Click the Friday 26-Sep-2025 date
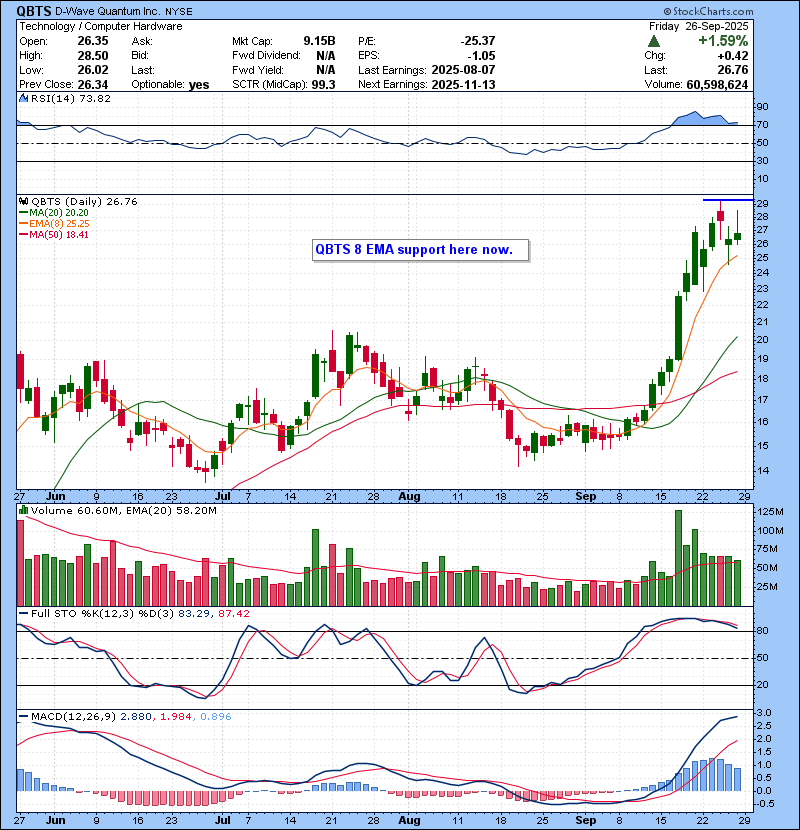Screen dimensions: 800x830 click(698, 26)
